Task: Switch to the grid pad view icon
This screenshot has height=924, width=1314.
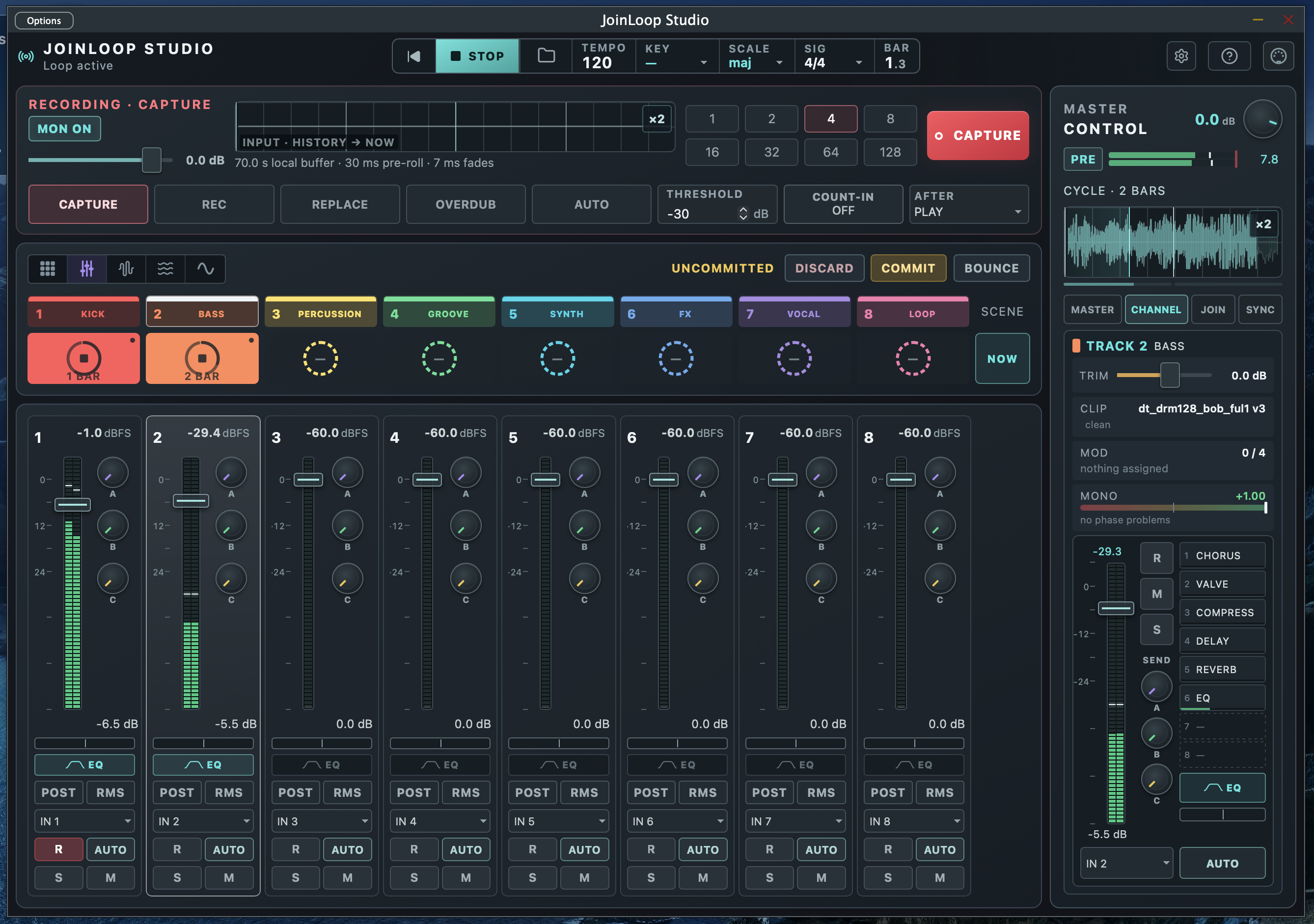Action: point(48,269)
